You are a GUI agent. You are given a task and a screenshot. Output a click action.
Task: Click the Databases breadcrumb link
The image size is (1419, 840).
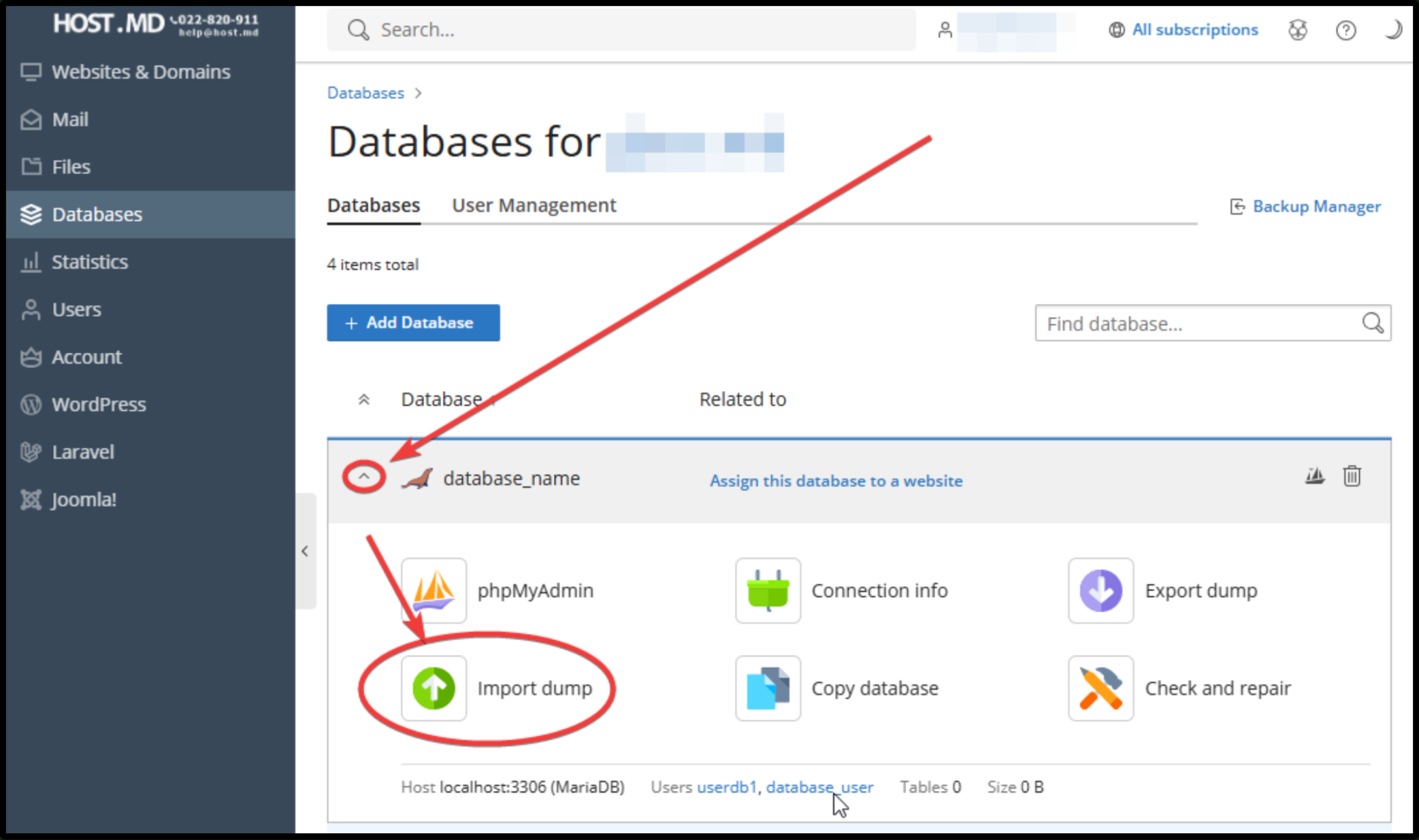(366, 93)
